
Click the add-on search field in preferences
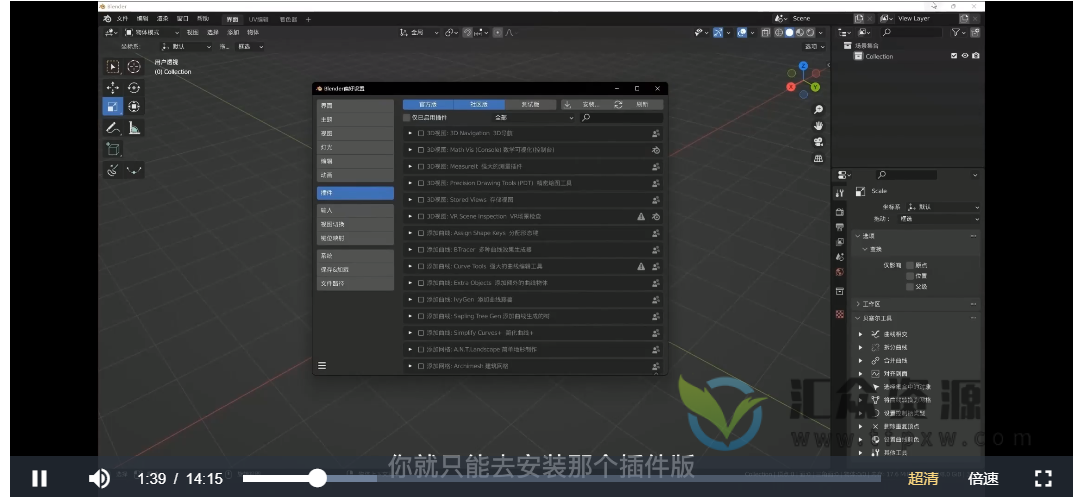[x=621, y=118]
